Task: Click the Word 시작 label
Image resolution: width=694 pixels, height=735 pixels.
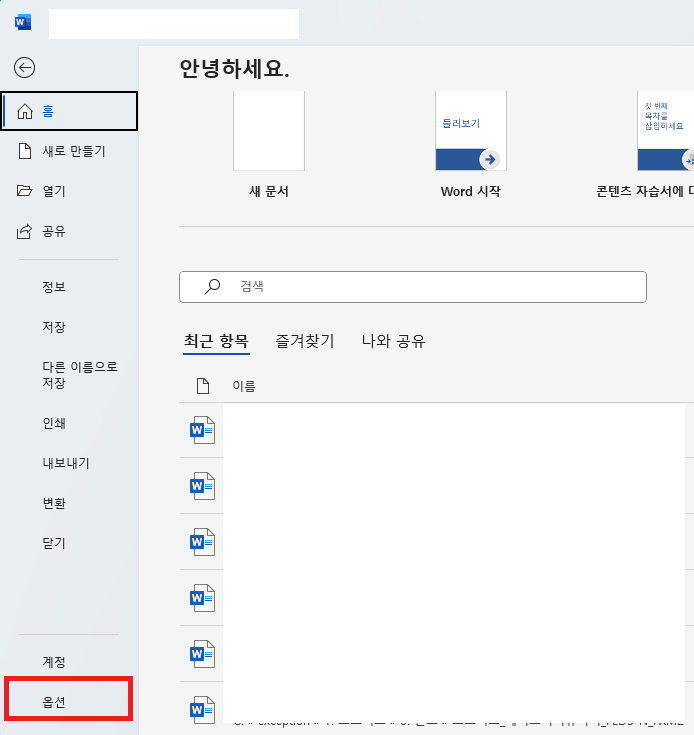Action: pyautogui.click(x=470, y=191)
